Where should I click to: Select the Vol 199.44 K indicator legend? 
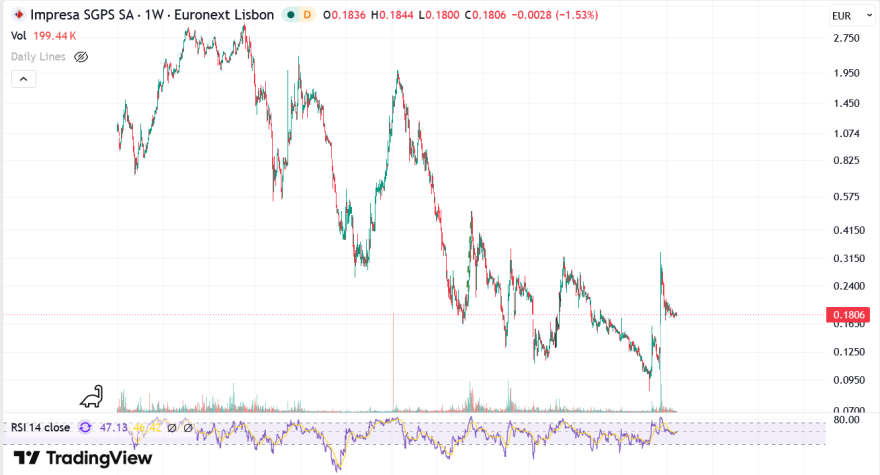44,36
